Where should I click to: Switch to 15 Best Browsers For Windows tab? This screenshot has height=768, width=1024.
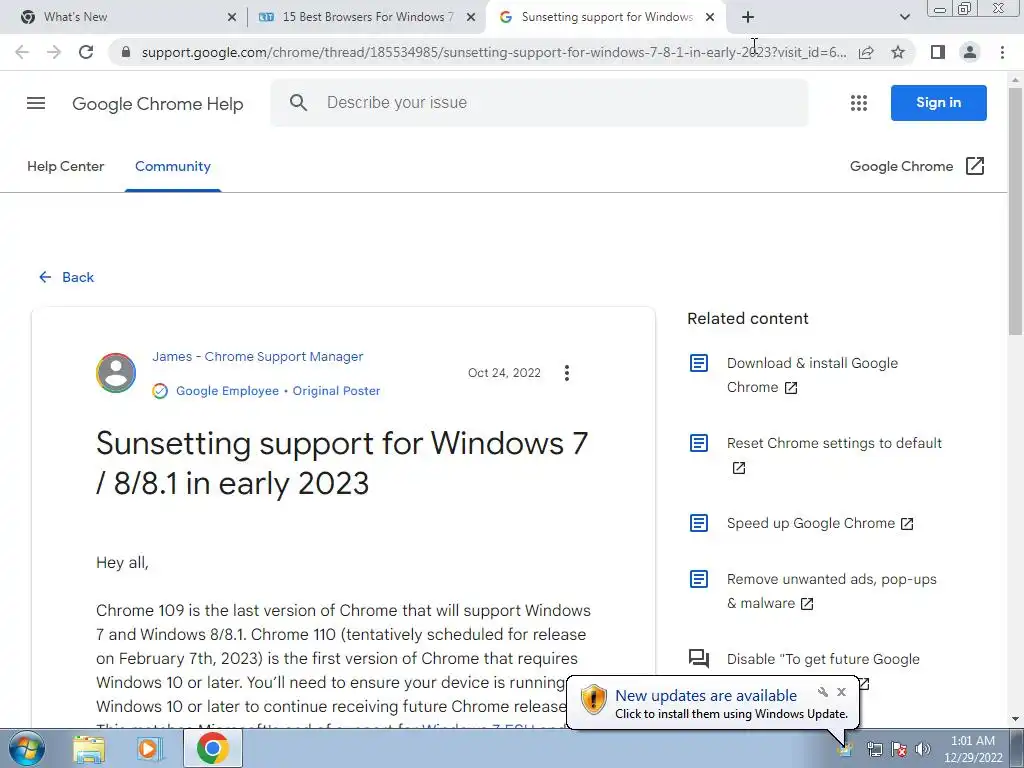click(x=368, y=17)
